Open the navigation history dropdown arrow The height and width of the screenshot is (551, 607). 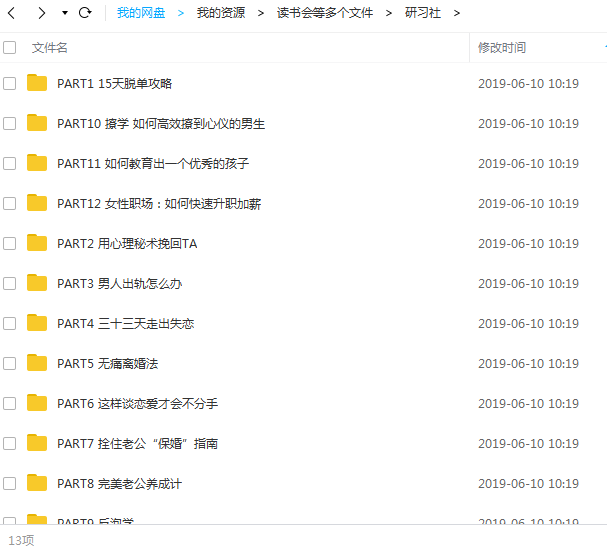65,13
